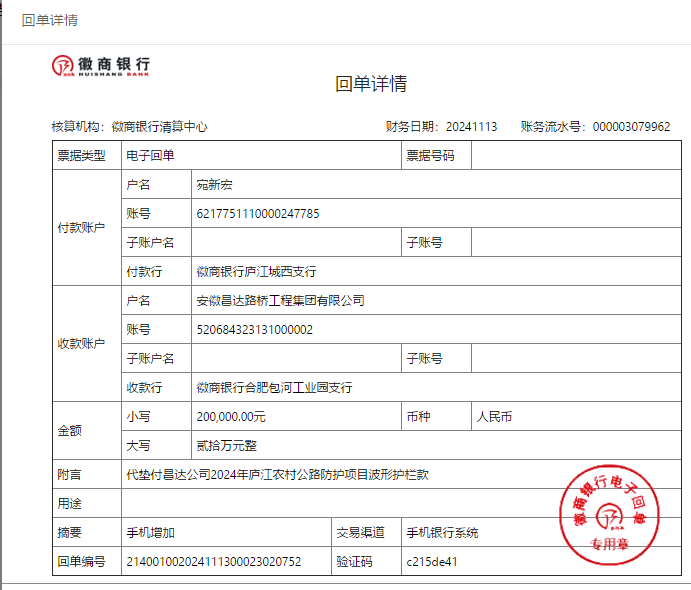Select the financial date 20241113

pyautogui.click(x=471, y=127)
